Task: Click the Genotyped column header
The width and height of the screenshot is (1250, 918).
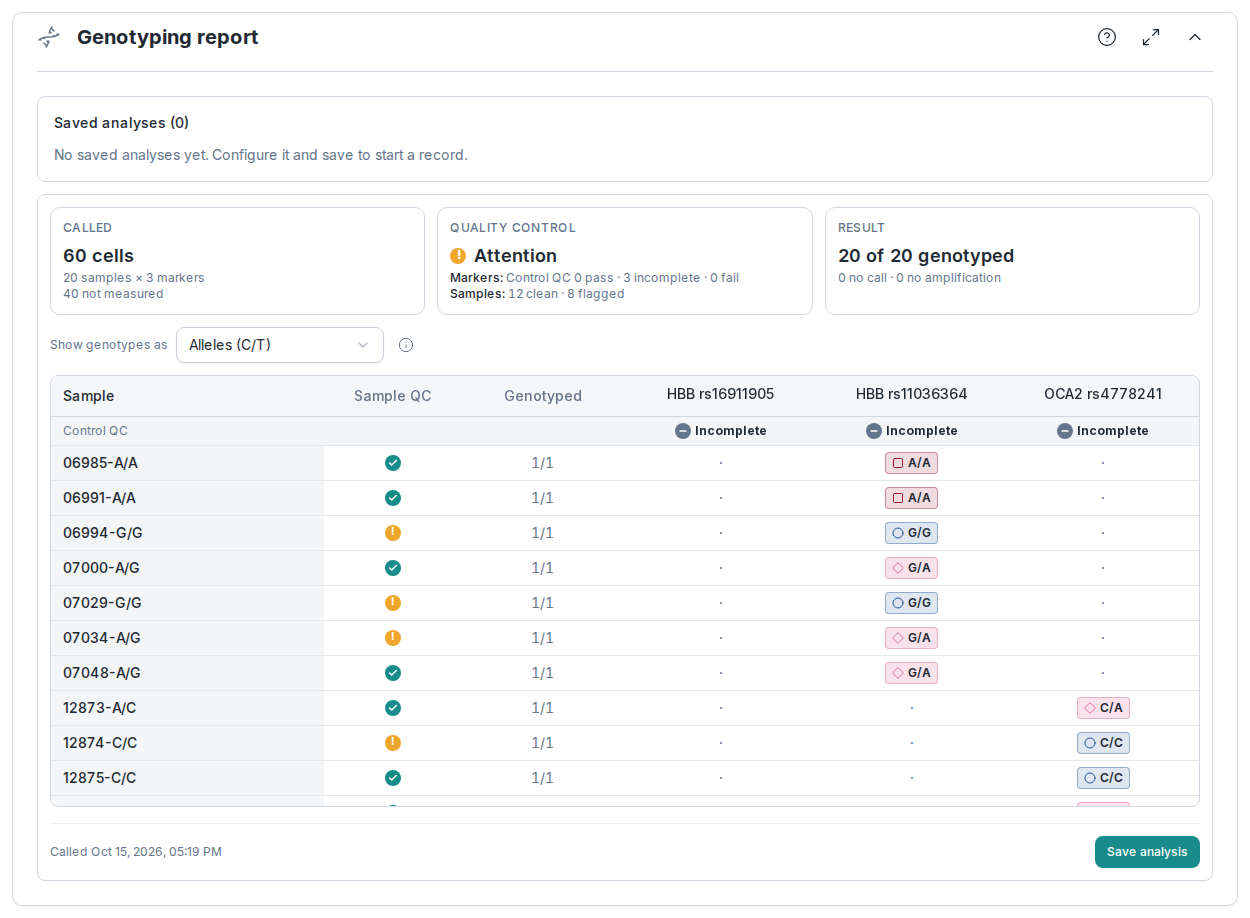Action: pos(543,396)
